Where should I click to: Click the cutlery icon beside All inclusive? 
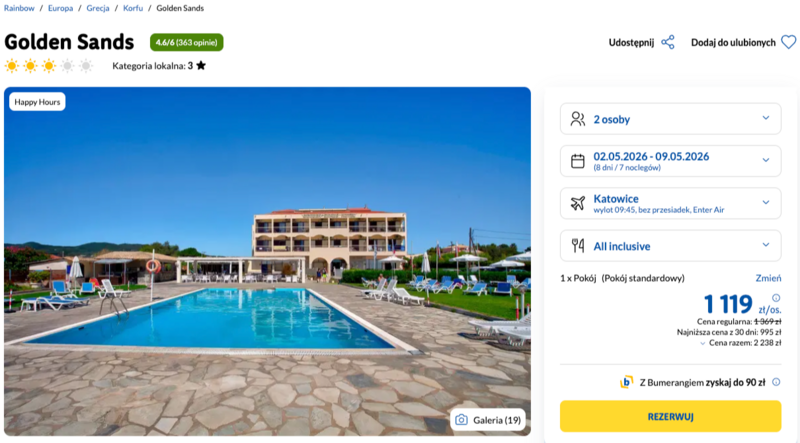tap(578, 245)
